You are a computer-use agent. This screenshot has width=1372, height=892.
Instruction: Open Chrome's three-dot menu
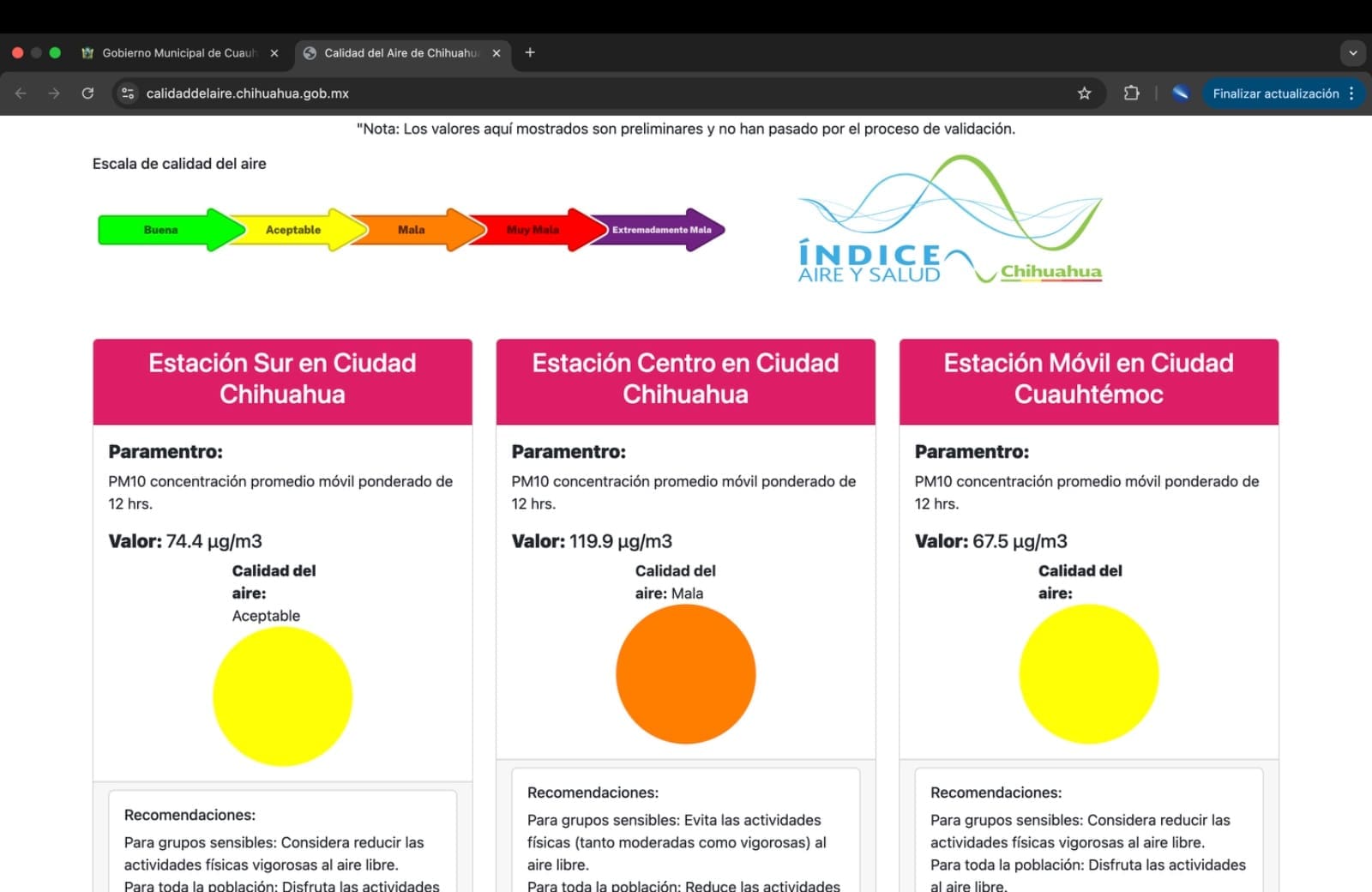[1352, 93]
